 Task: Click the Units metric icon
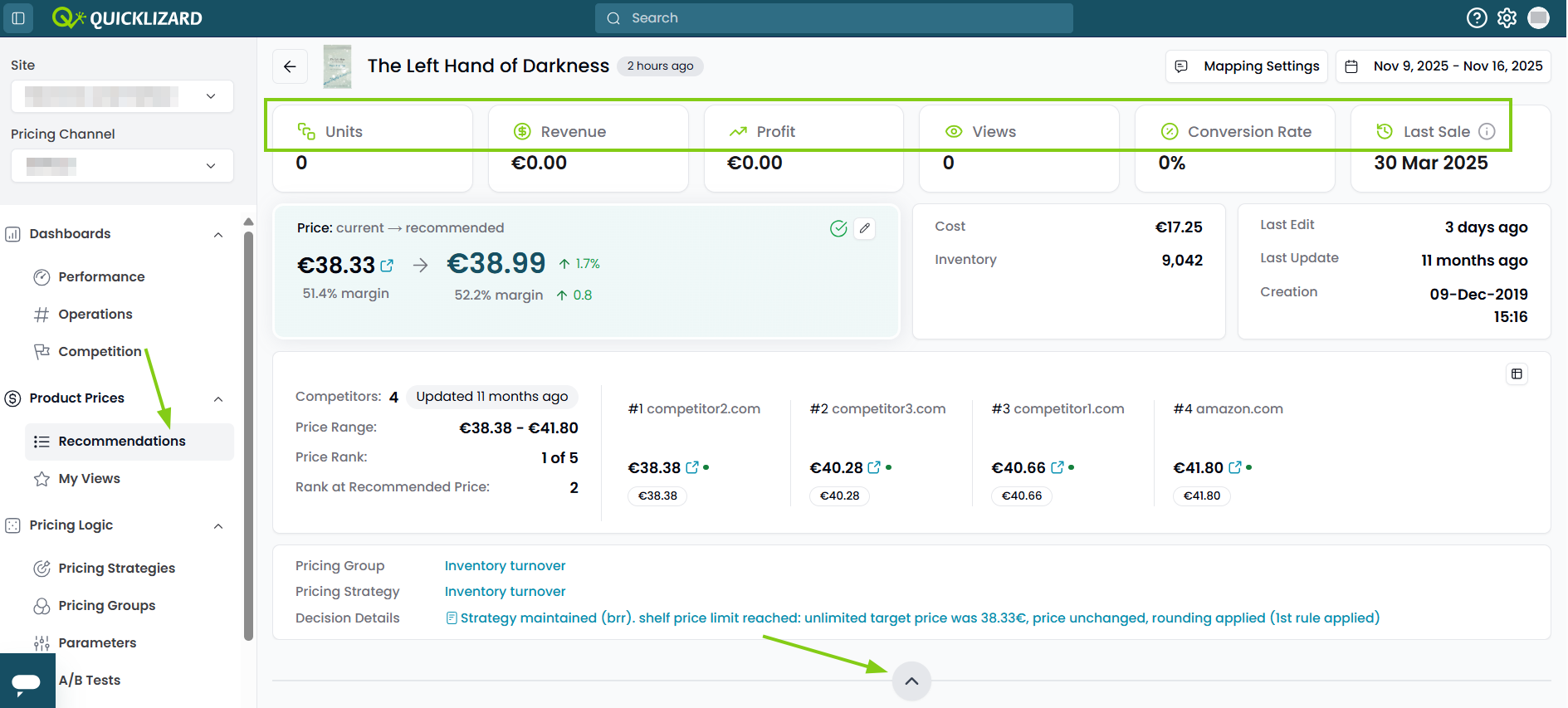coord(306,131)
